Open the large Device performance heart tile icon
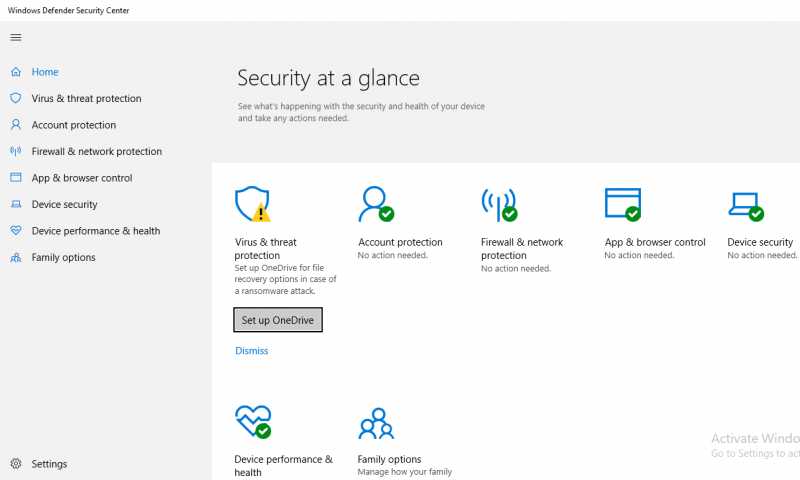 click(253, 422)
